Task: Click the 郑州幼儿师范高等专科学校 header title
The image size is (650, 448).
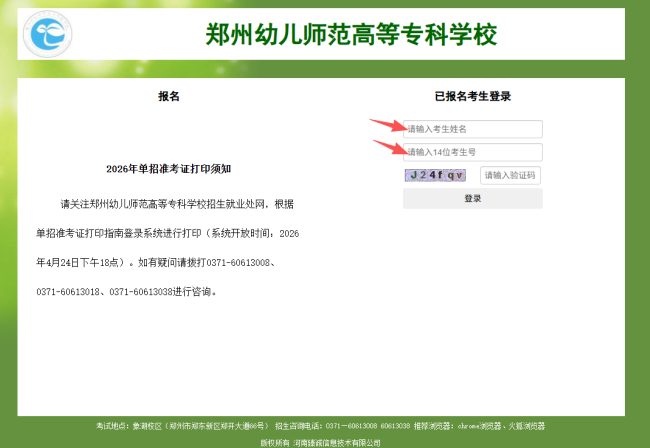Action: click(x=350, y=35)
